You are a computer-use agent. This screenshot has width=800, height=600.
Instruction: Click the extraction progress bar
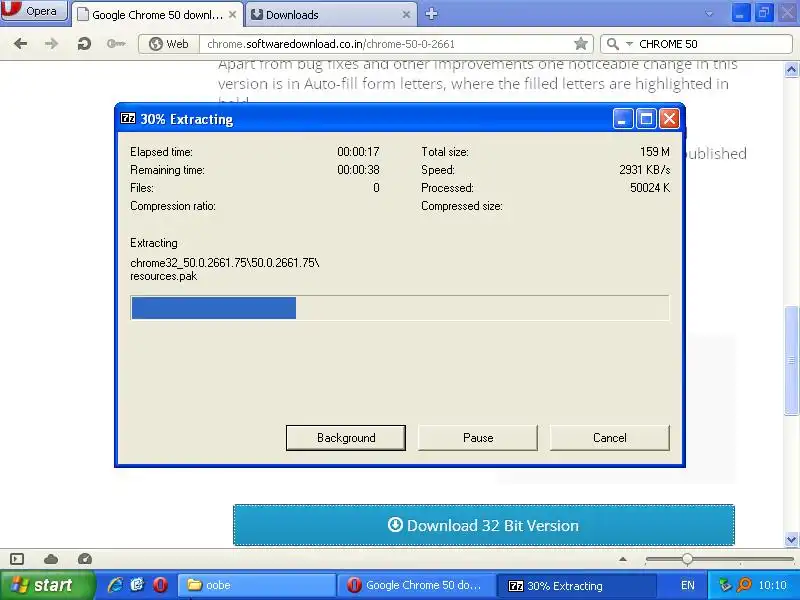click(x=400, y=308)
